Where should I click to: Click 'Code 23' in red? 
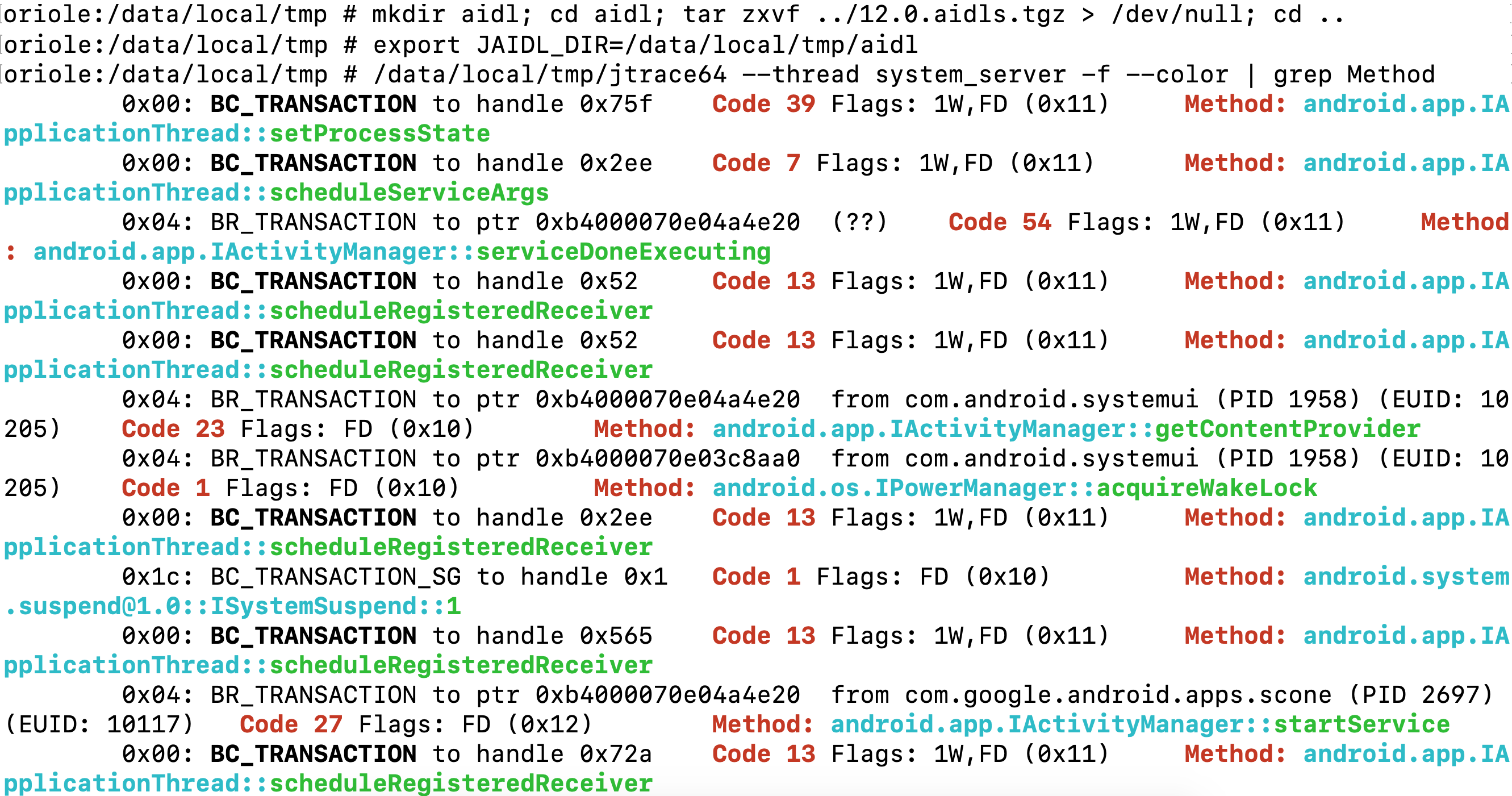point(173,429)
